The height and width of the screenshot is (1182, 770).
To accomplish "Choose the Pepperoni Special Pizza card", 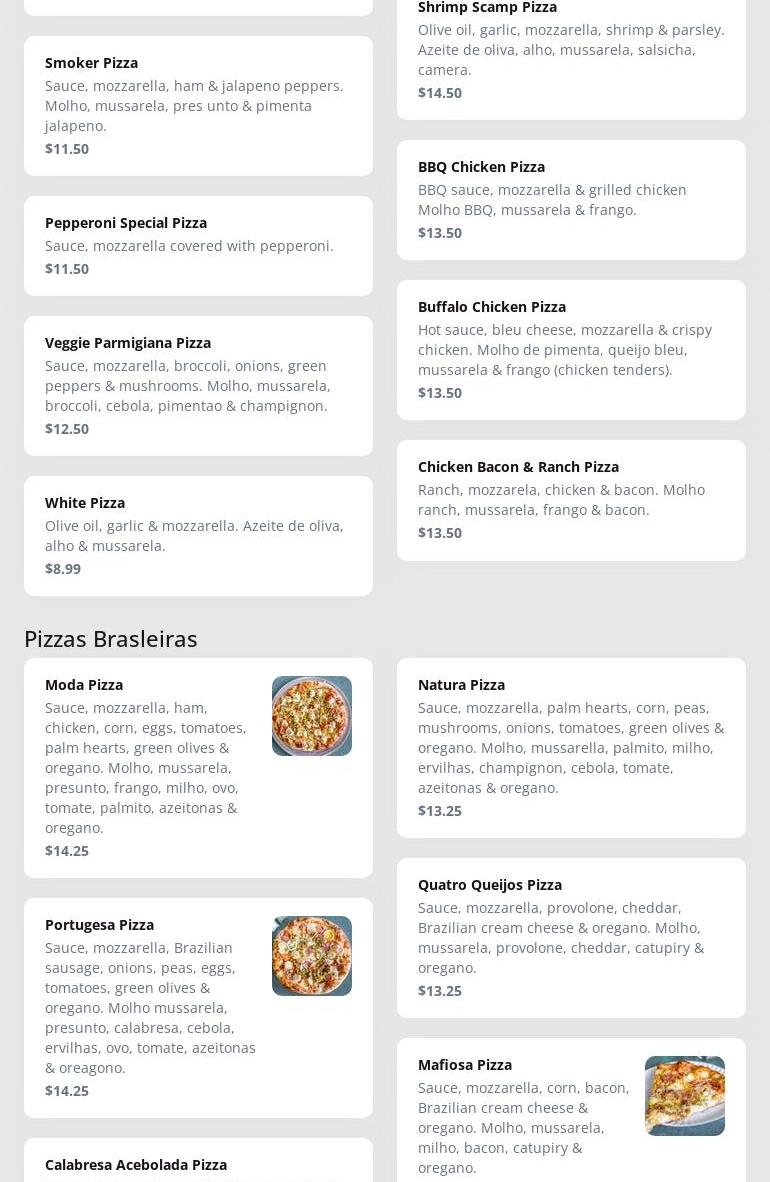I will (198, 246).
